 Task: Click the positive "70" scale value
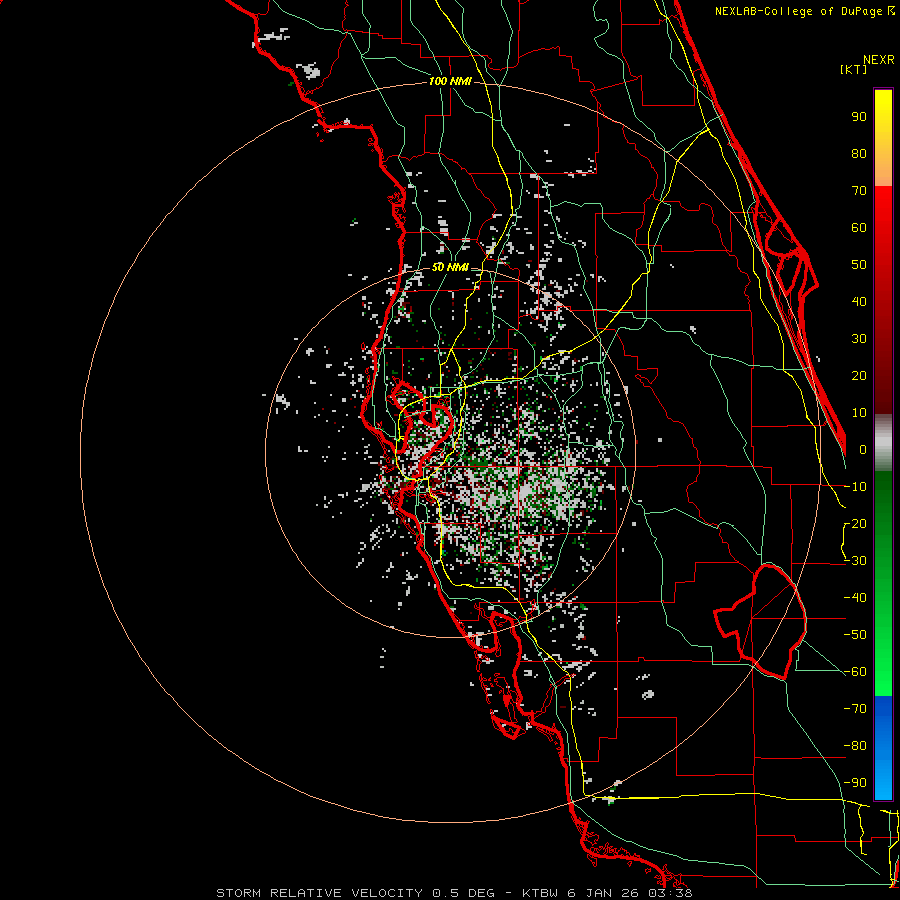859,191
